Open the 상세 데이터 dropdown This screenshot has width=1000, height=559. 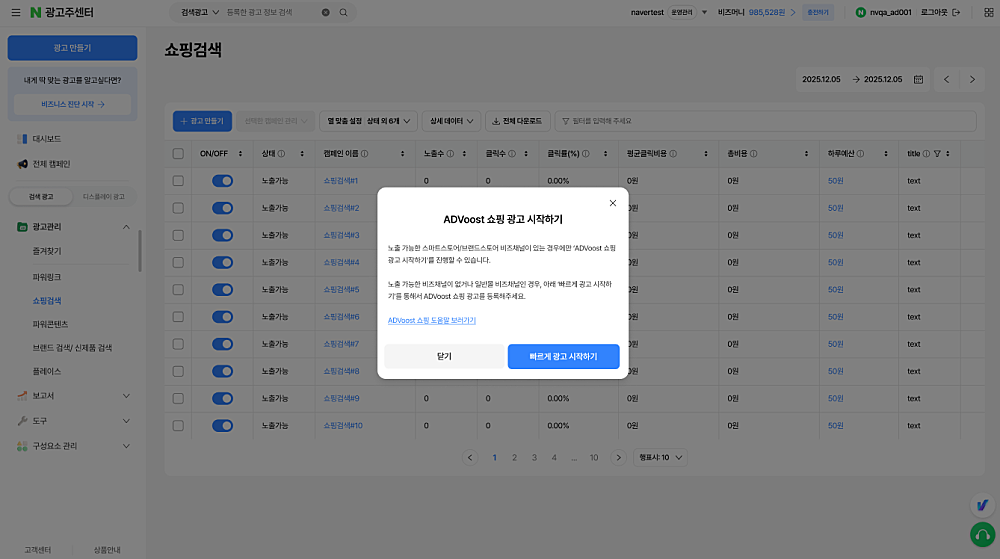point(451,121)
